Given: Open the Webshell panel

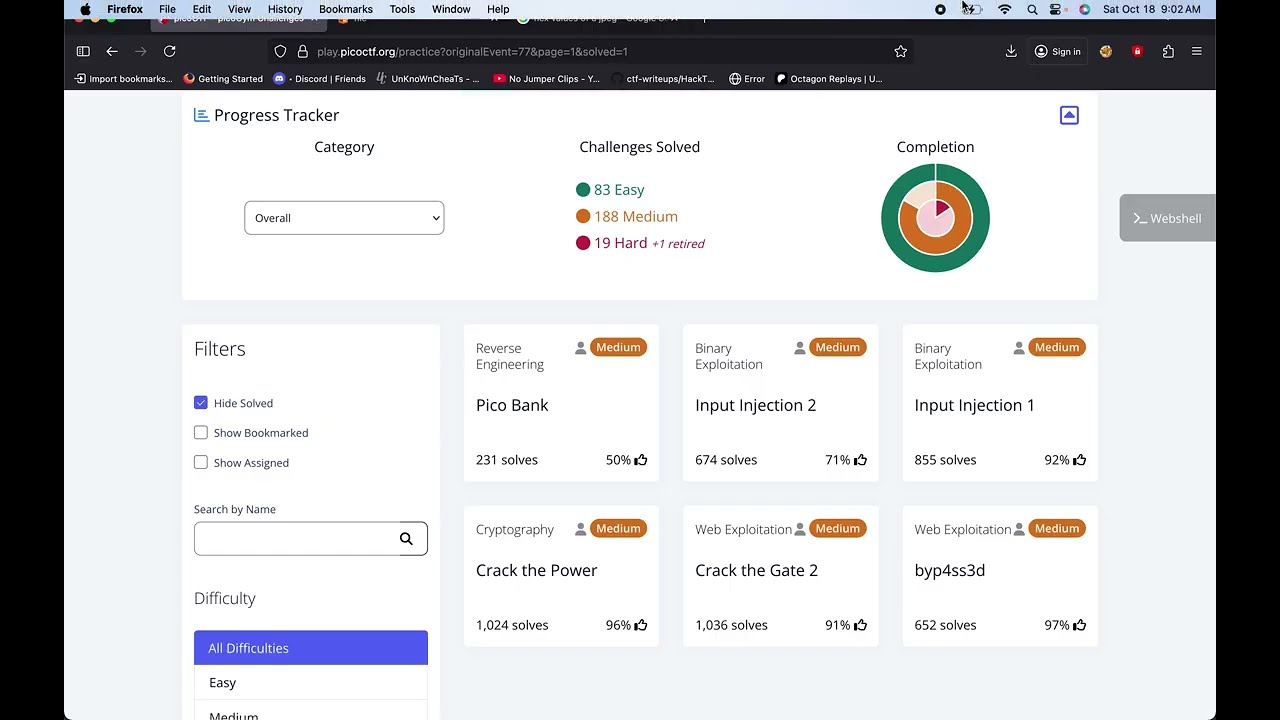Looking at the screenshot, I should tap(1167, 218).
